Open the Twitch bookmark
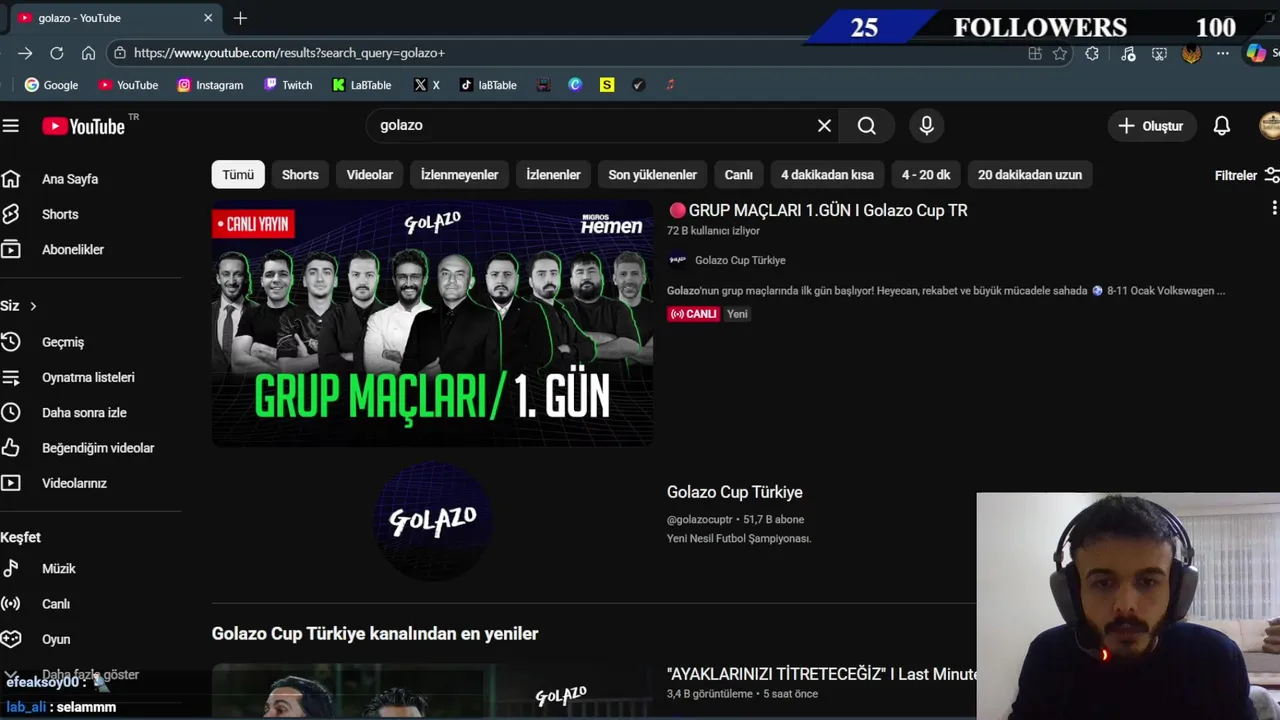 [x=288, y=85]
